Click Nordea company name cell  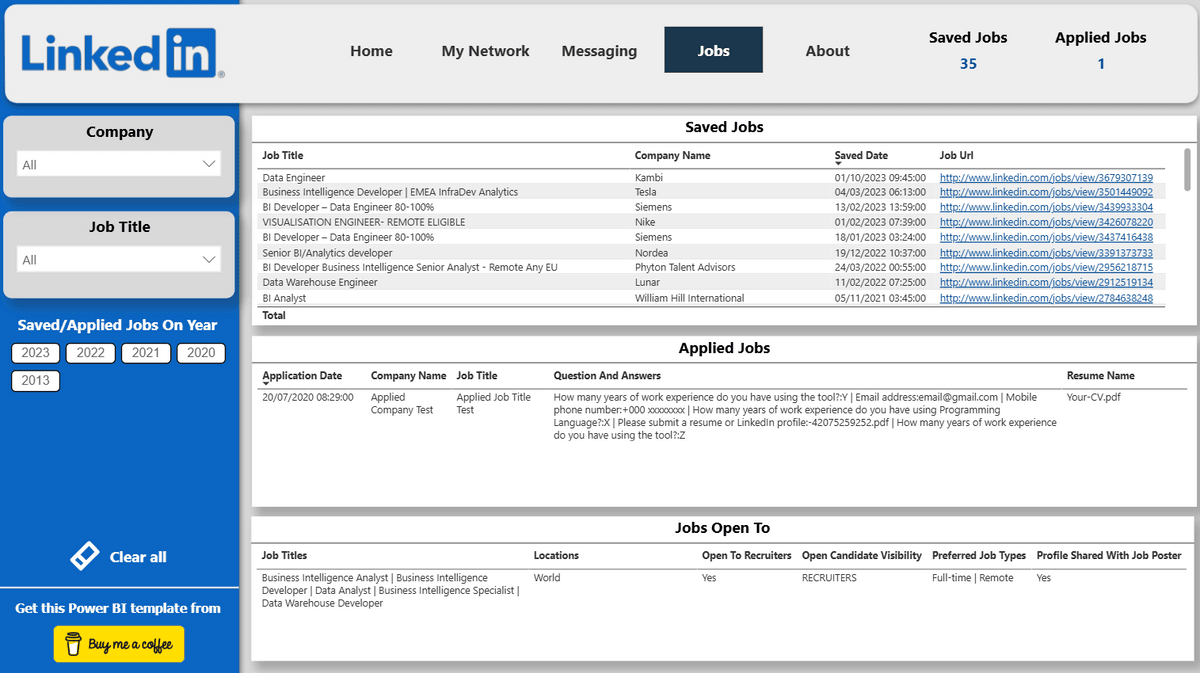click(652, 253)
